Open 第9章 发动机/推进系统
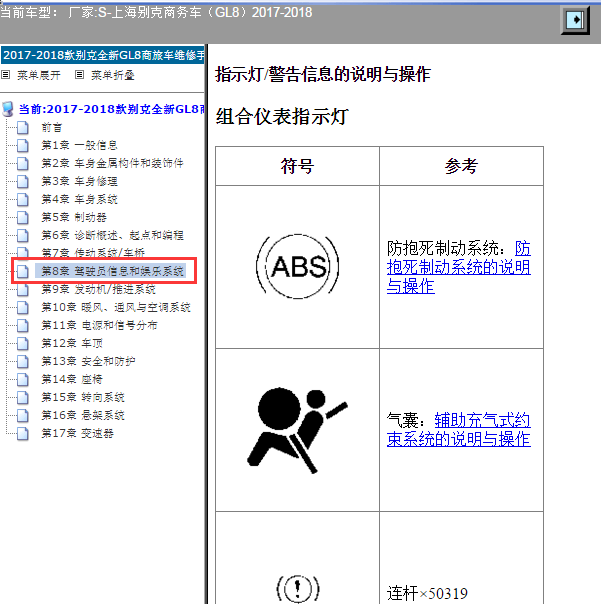 point(99,289)
